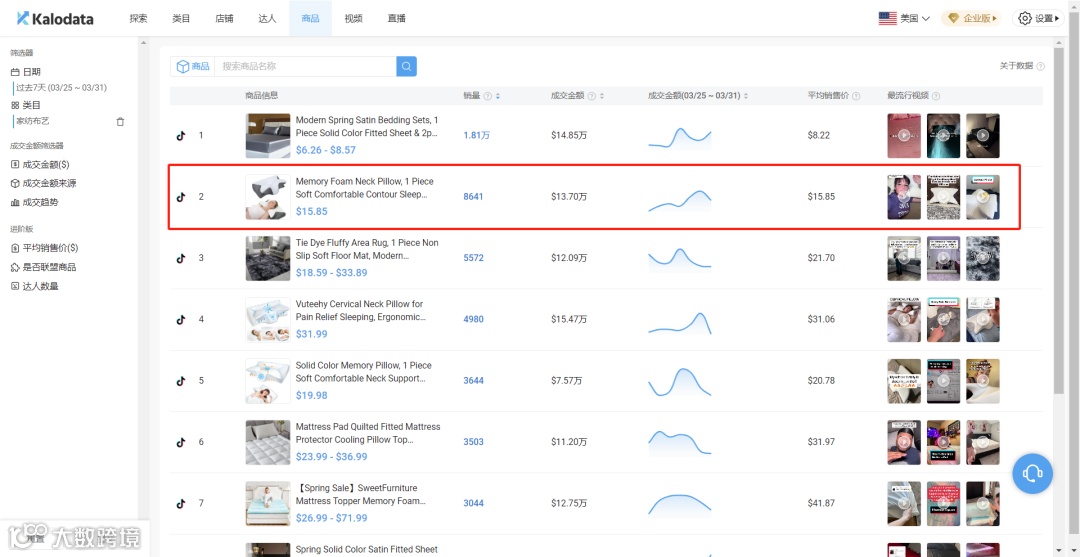Click the blue search magnifier button
The image size is (1080, 557).
click(x=406, y=66)
